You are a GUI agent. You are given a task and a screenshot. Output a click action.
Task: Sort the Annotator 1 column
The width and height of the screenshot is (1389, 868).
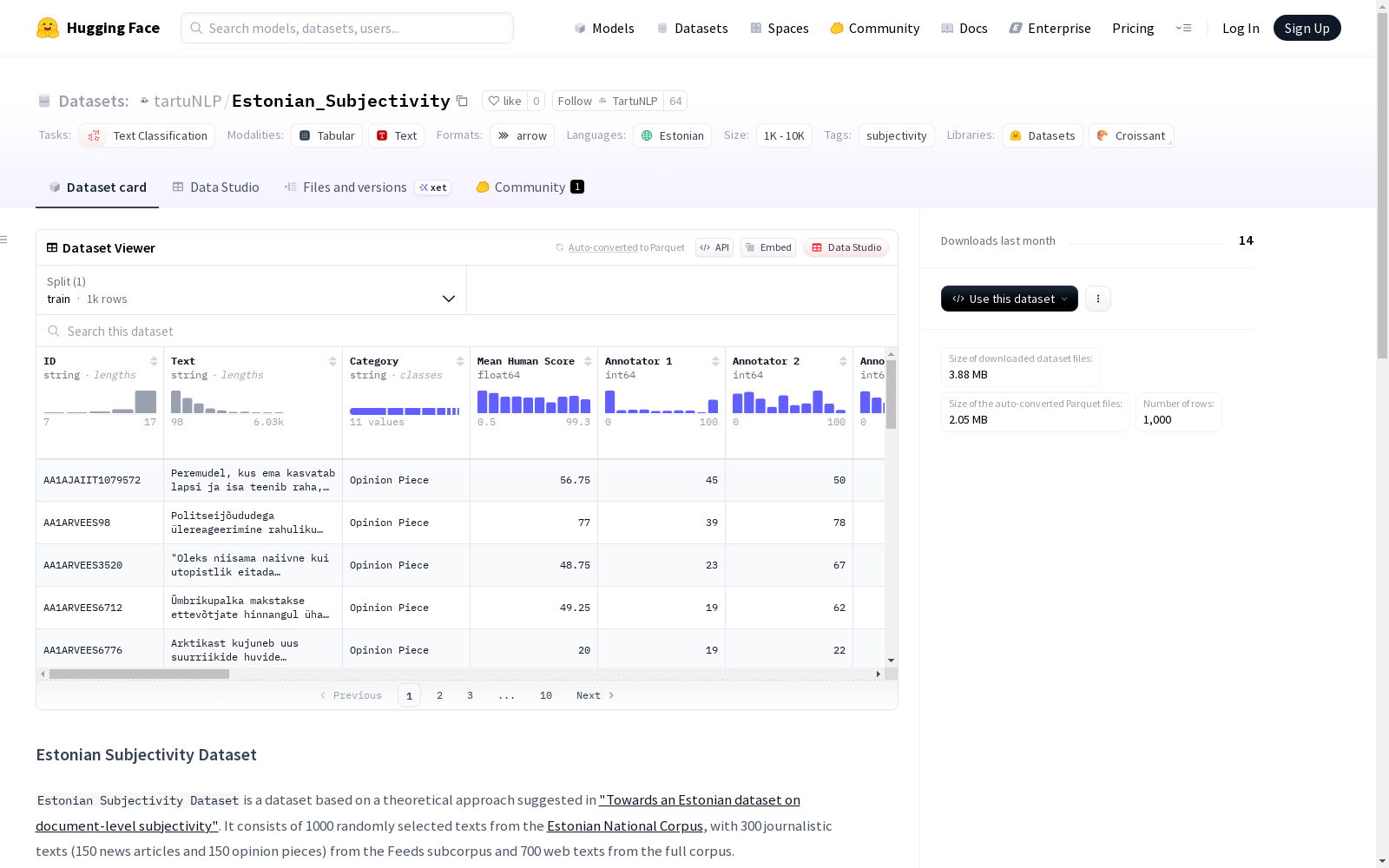tap(715, 361)
